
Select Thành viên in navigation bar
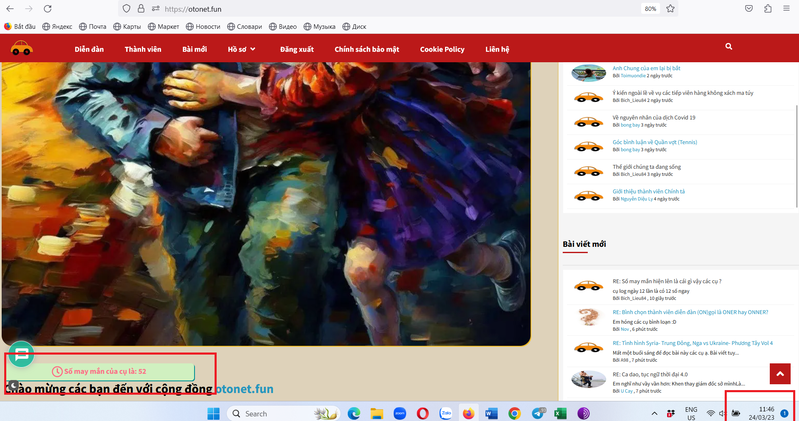pos(143,48)
